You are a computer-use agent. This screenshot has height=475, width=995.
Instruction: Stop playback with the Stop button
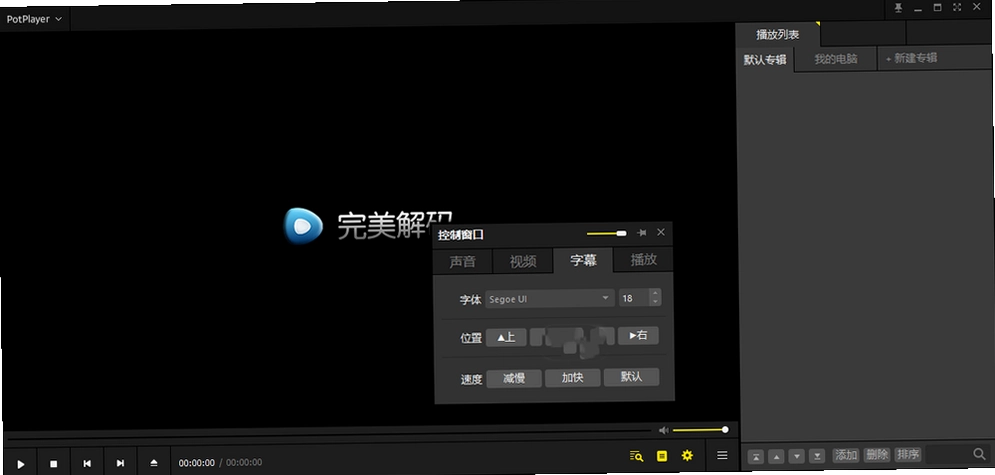point(54,464)
